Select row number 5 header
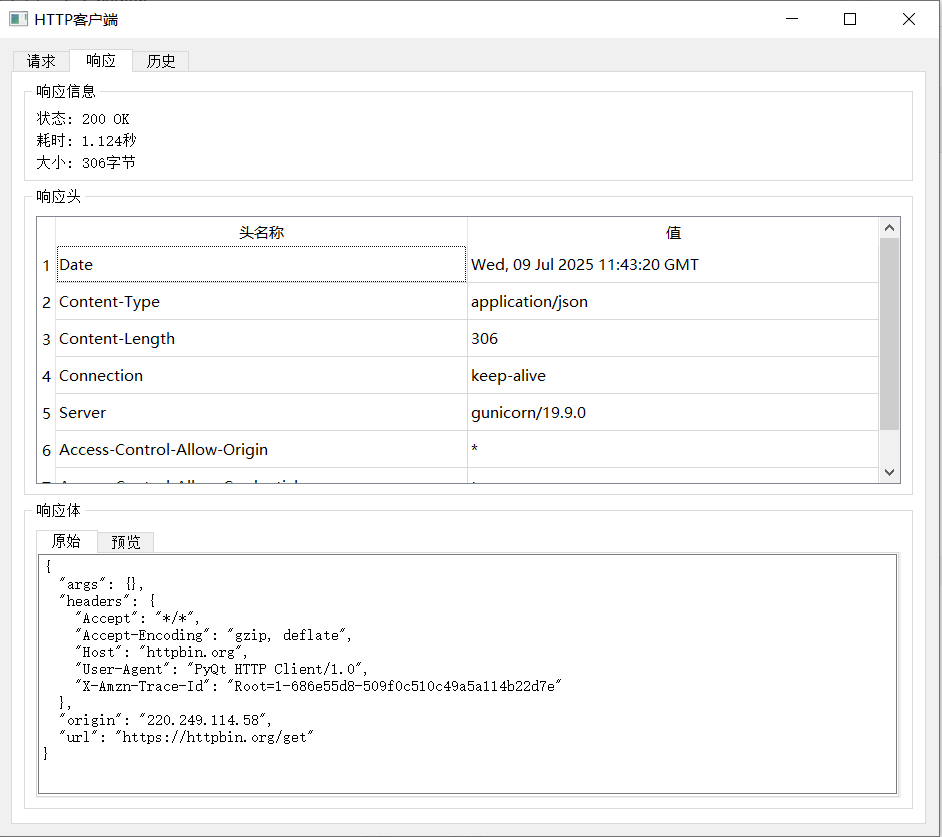 tap(46, 413)
